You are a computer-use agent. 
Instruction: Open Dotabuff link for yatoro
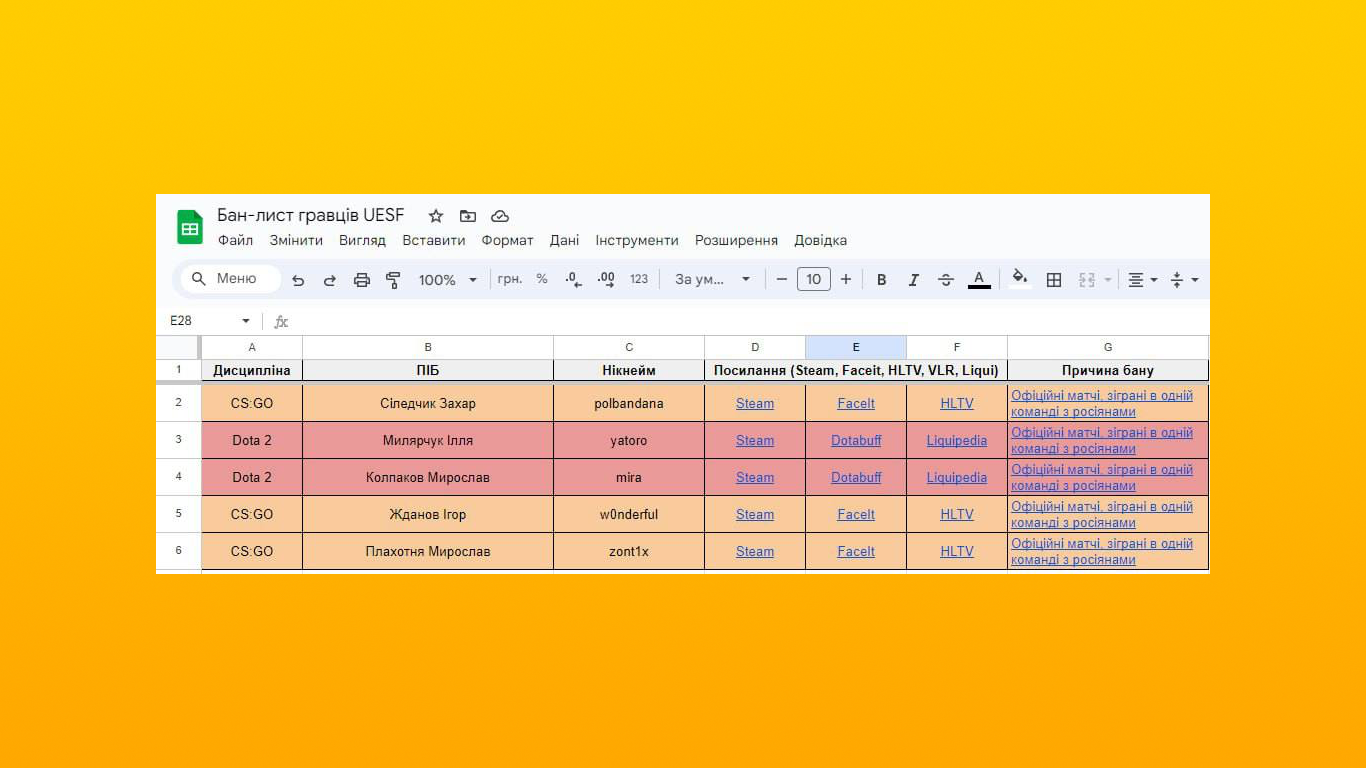pyautogui.click(x=856, y=441)
